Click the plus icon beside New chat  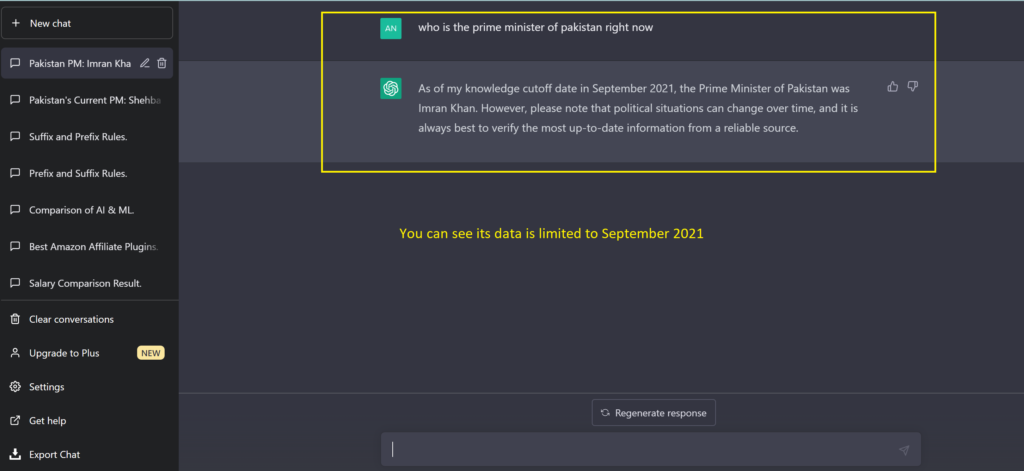point(16,23)
